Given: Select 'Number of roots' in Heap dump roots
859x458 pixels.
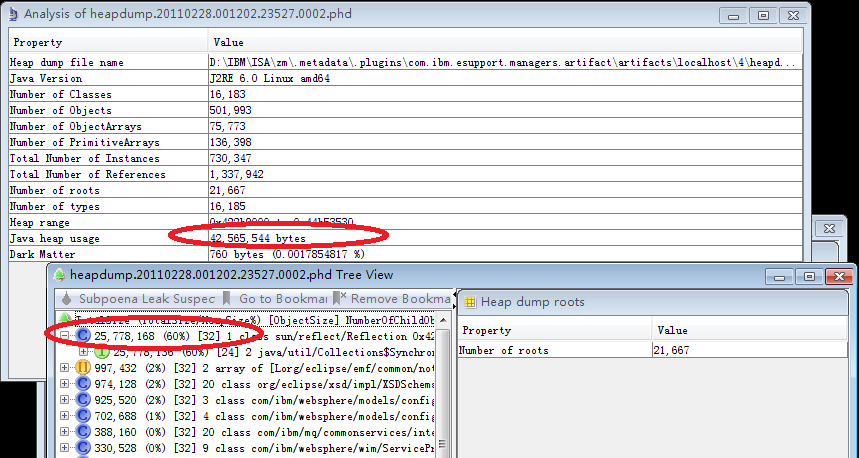Looking at the screenshot, I should tap(554, 350).
